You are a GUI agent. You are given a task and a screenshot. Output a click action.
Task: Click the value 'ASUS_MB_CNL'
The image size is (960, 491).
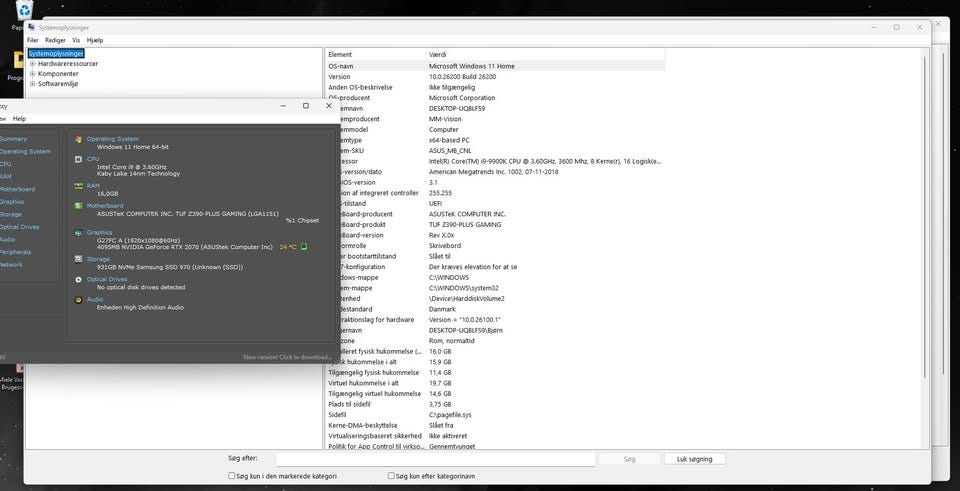[450, 151]
